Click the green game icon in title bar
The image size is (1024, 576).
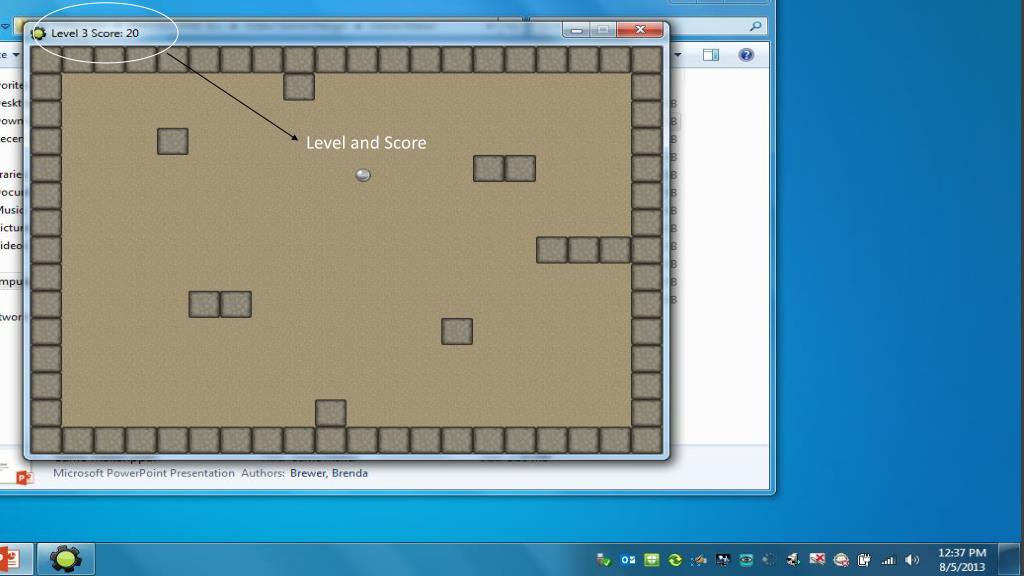pyautogui.click(x=39, y=33)
